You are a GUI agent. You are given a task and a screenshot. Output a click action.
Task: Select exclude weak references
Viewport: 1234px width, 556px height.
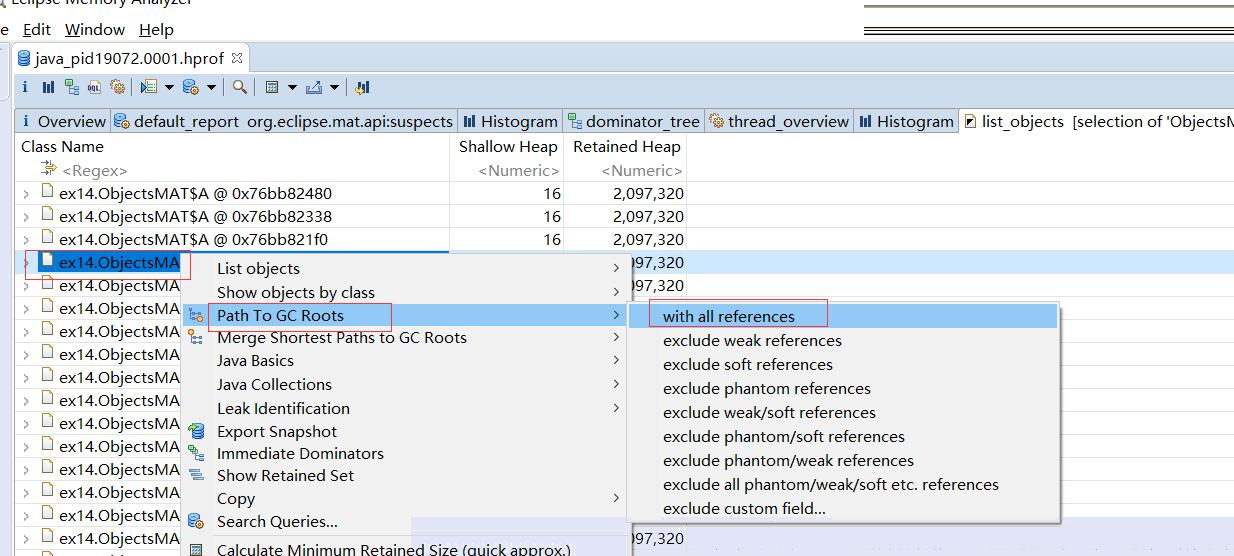tap(843, 340)
